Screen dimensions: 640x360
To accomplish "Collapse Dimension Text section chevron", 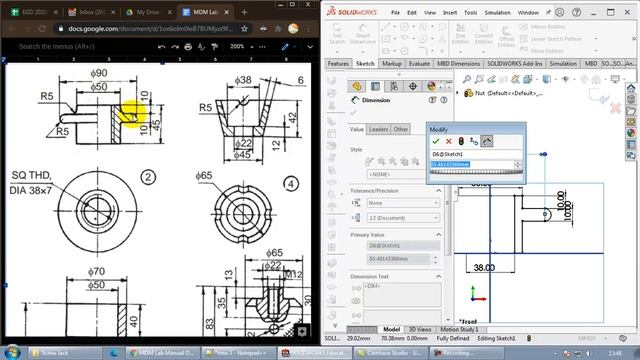I will (x=439, y=276).
